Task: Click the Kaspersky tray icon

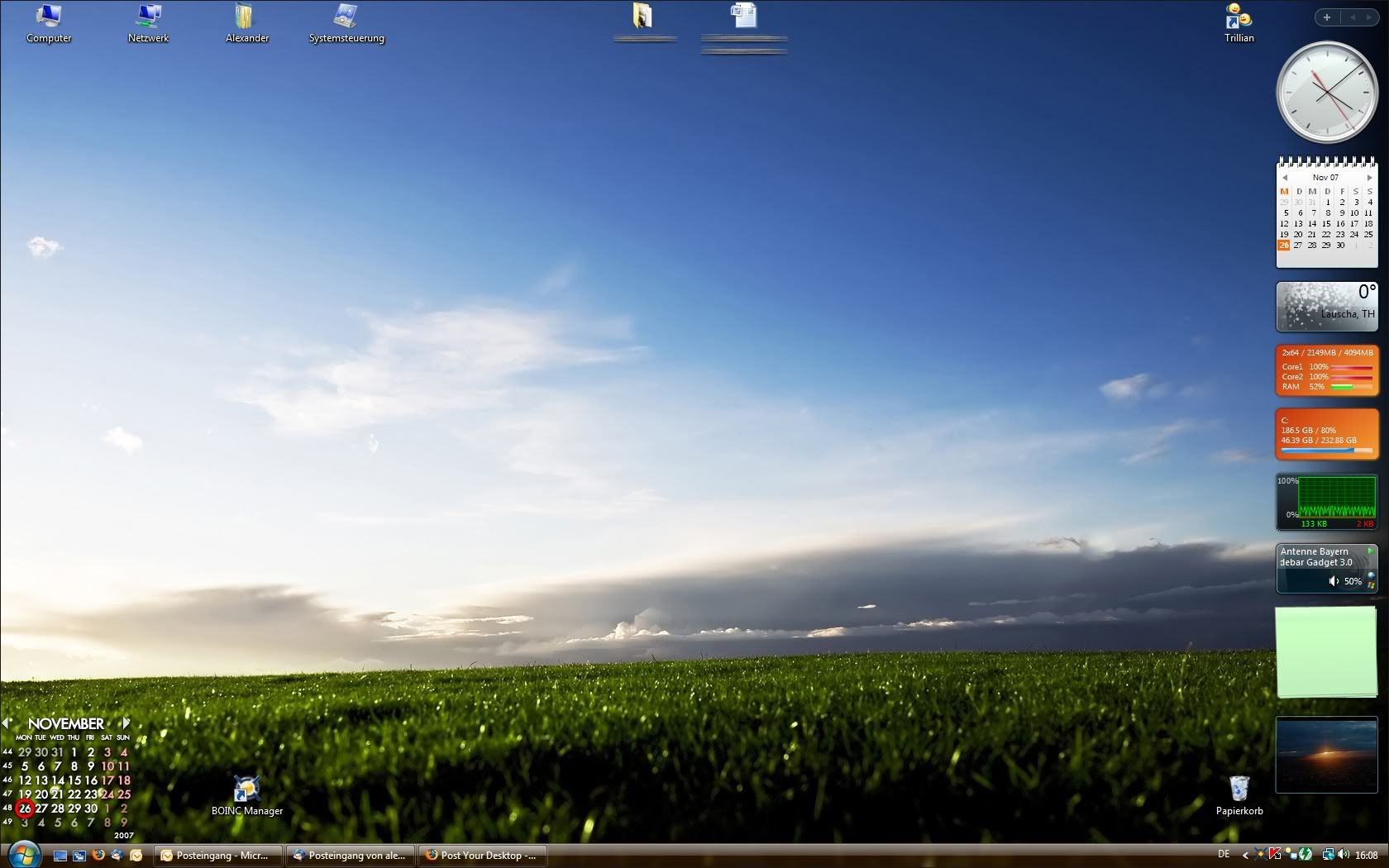Action: click(1275, 855)
